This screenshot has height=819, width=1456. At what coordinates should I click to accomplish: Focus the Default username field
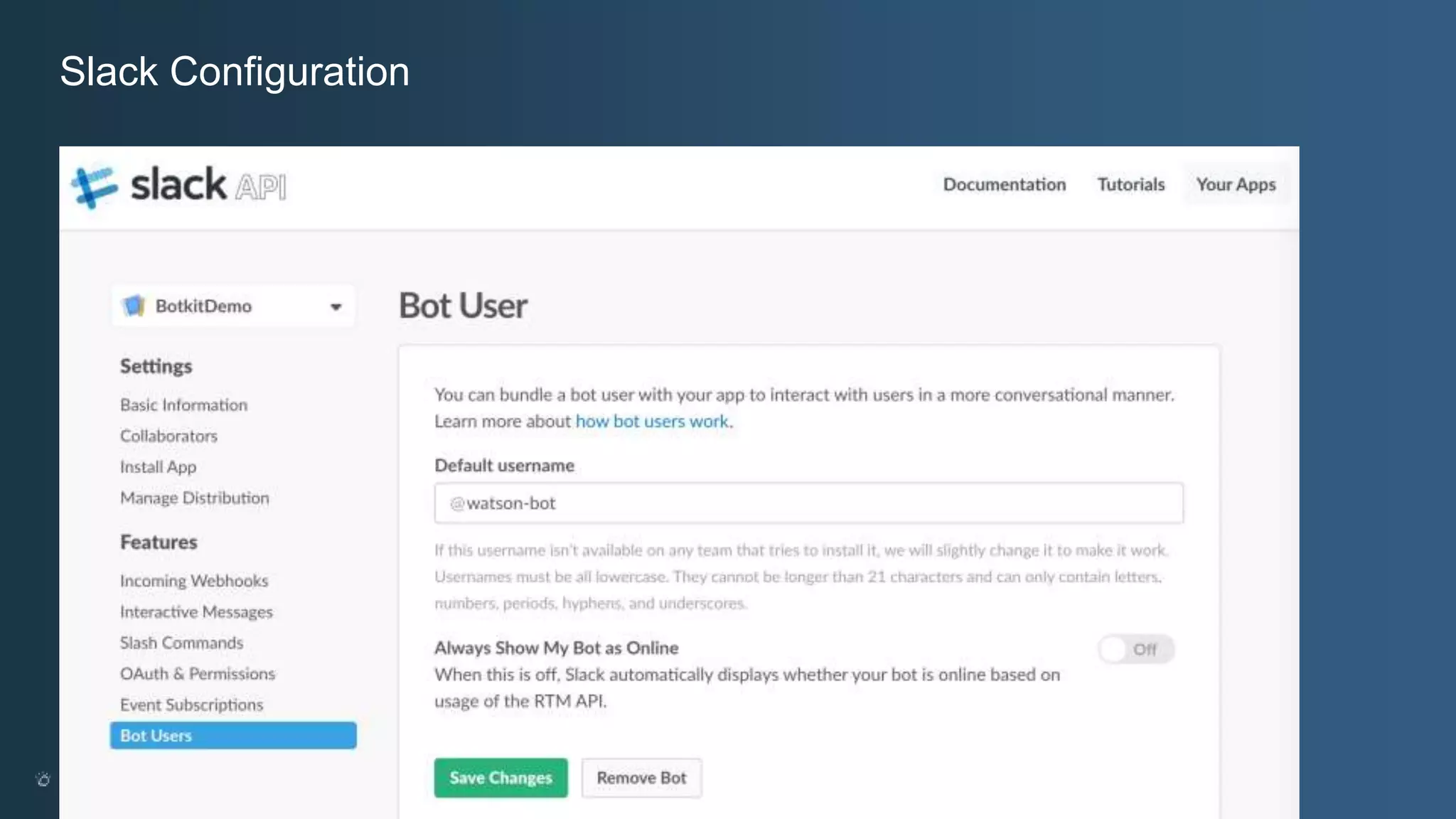(809, 503)
